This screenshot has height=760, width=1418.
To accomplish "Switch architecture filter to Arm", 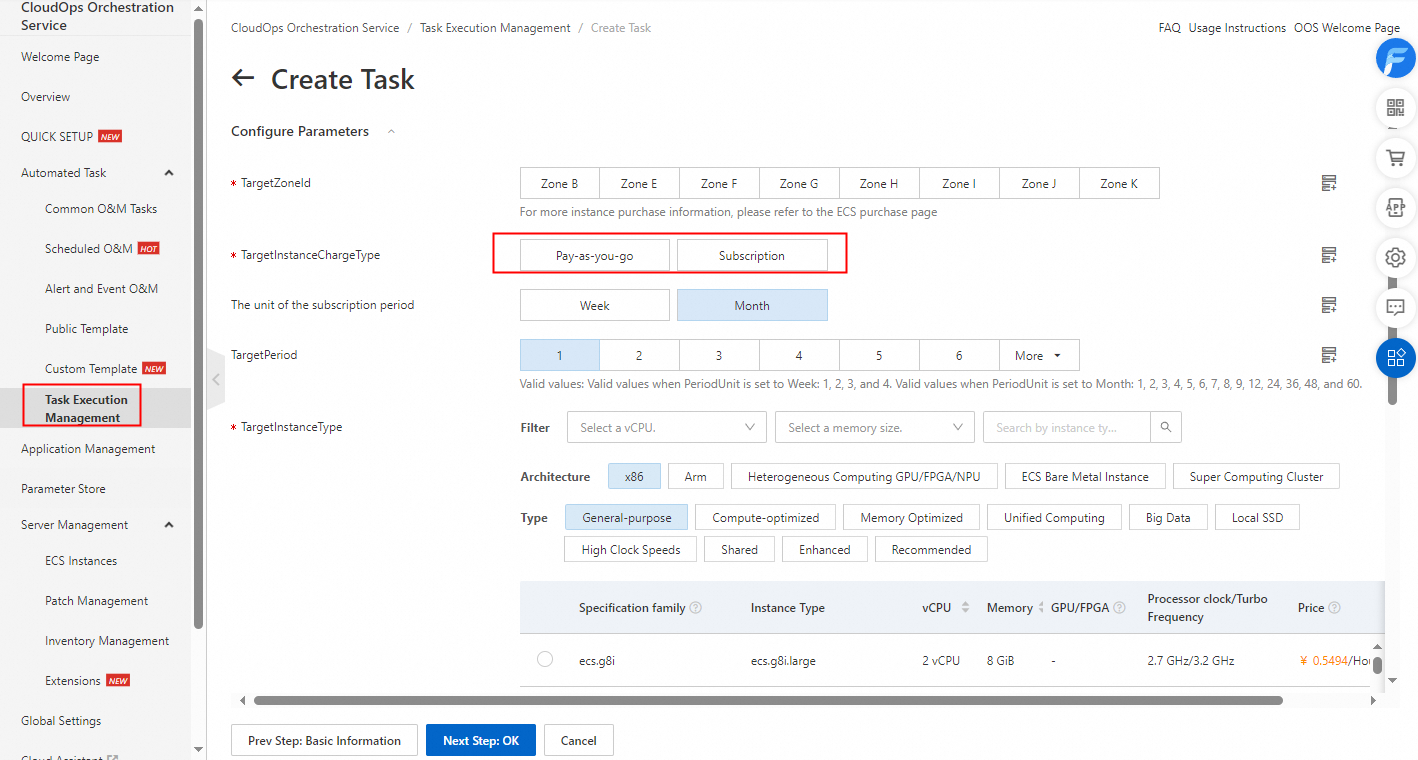I will 696,477.
